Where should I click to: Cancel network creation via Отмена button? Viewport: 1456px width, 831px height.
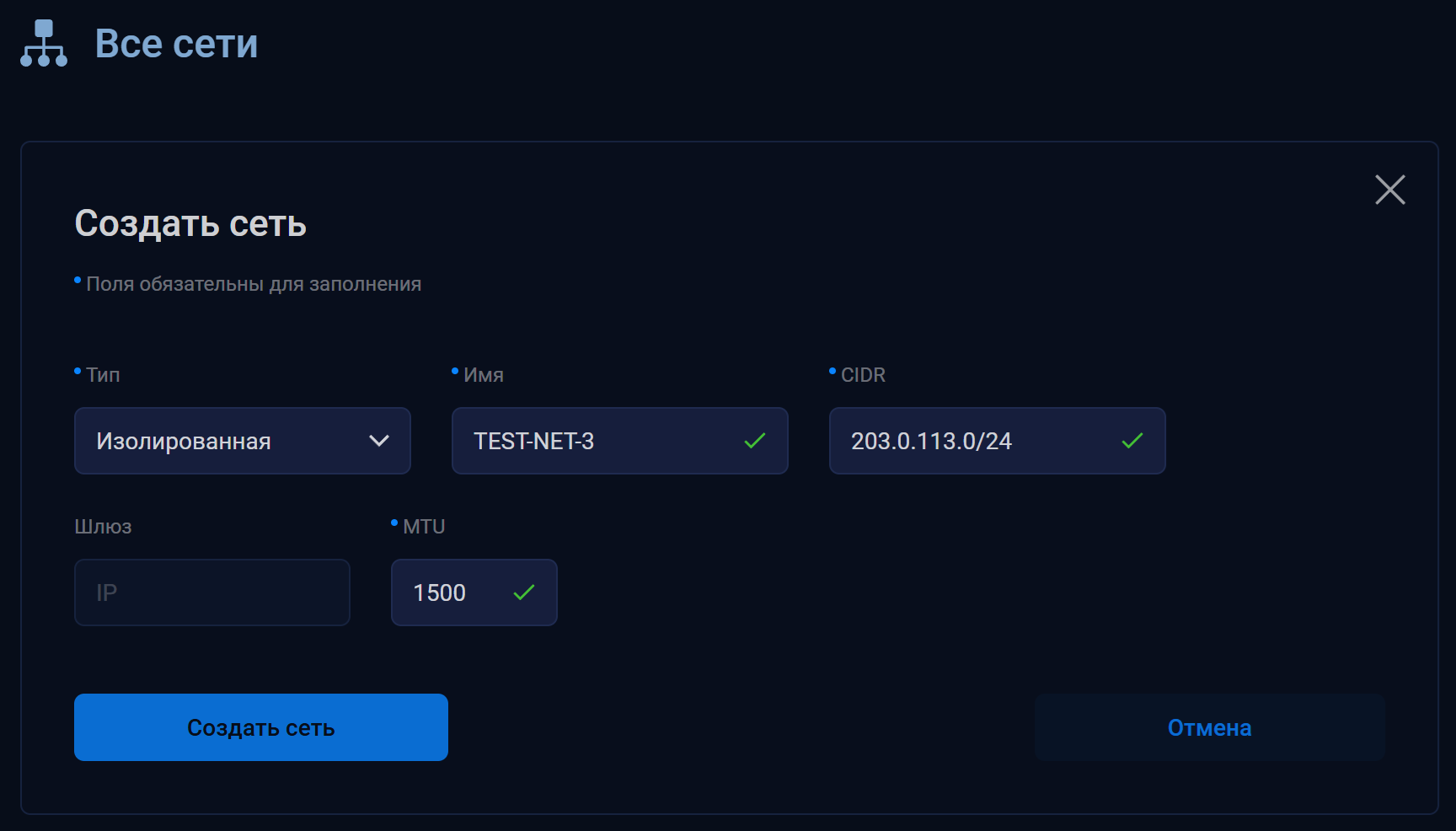click(x=1209, y=727)
